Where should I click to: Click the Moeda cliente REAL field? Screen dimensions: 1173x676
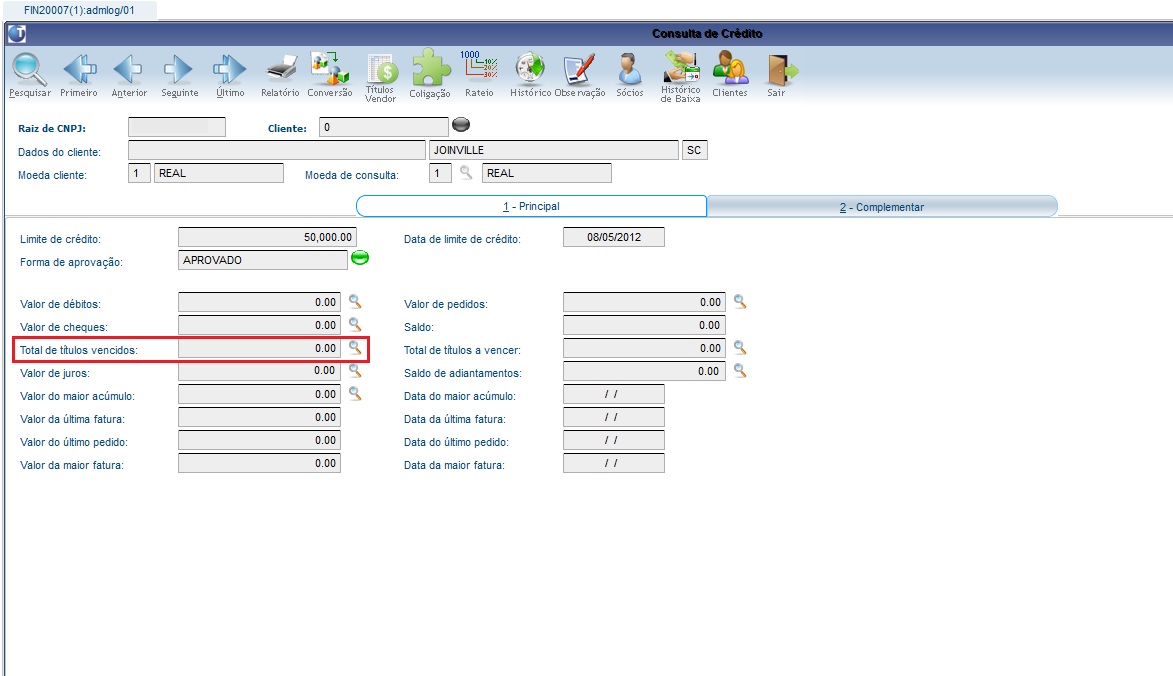coord(219,173)
